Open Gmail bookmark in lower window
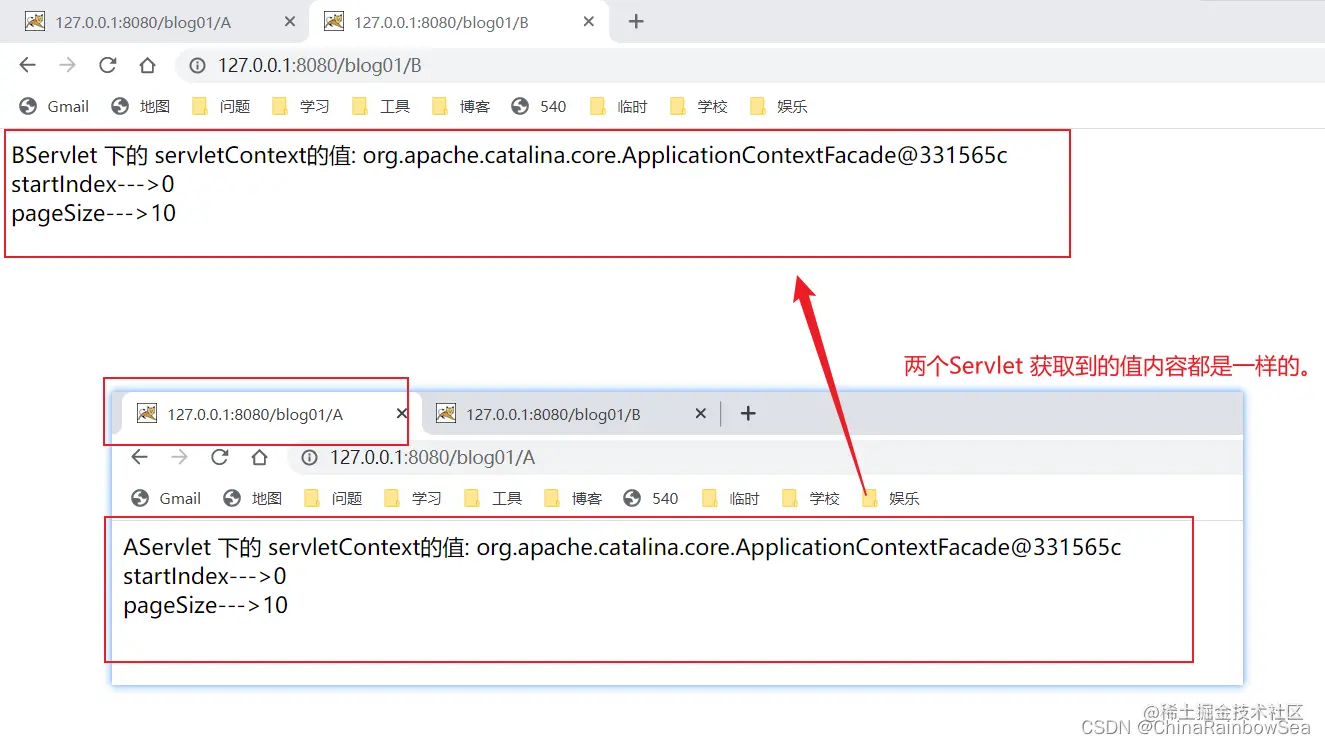This screenshot has height=744, width=1325. (x=166, y=498)
